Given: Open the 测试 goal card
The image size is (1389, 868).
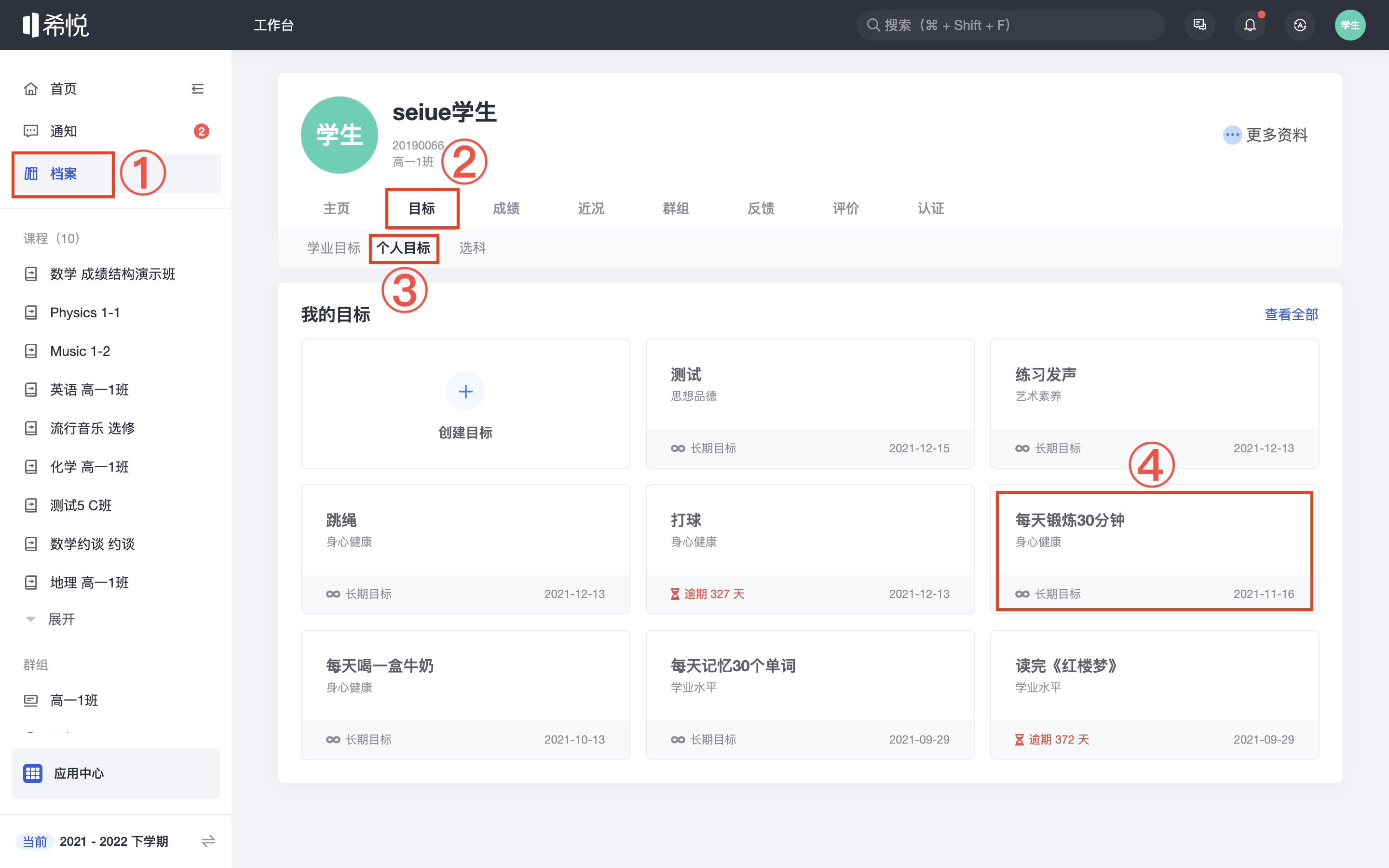Looking at the screenshot, I should 810,404.
